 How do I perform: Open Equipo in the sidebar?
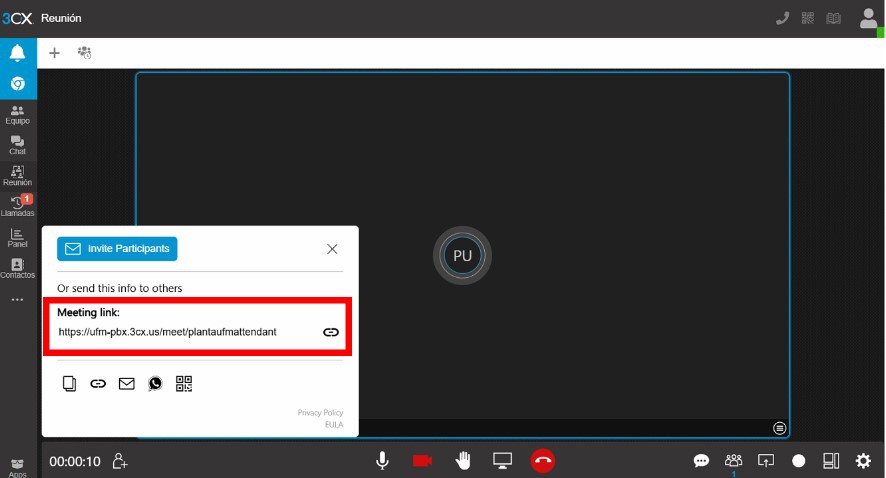click(x=17, y=114)
